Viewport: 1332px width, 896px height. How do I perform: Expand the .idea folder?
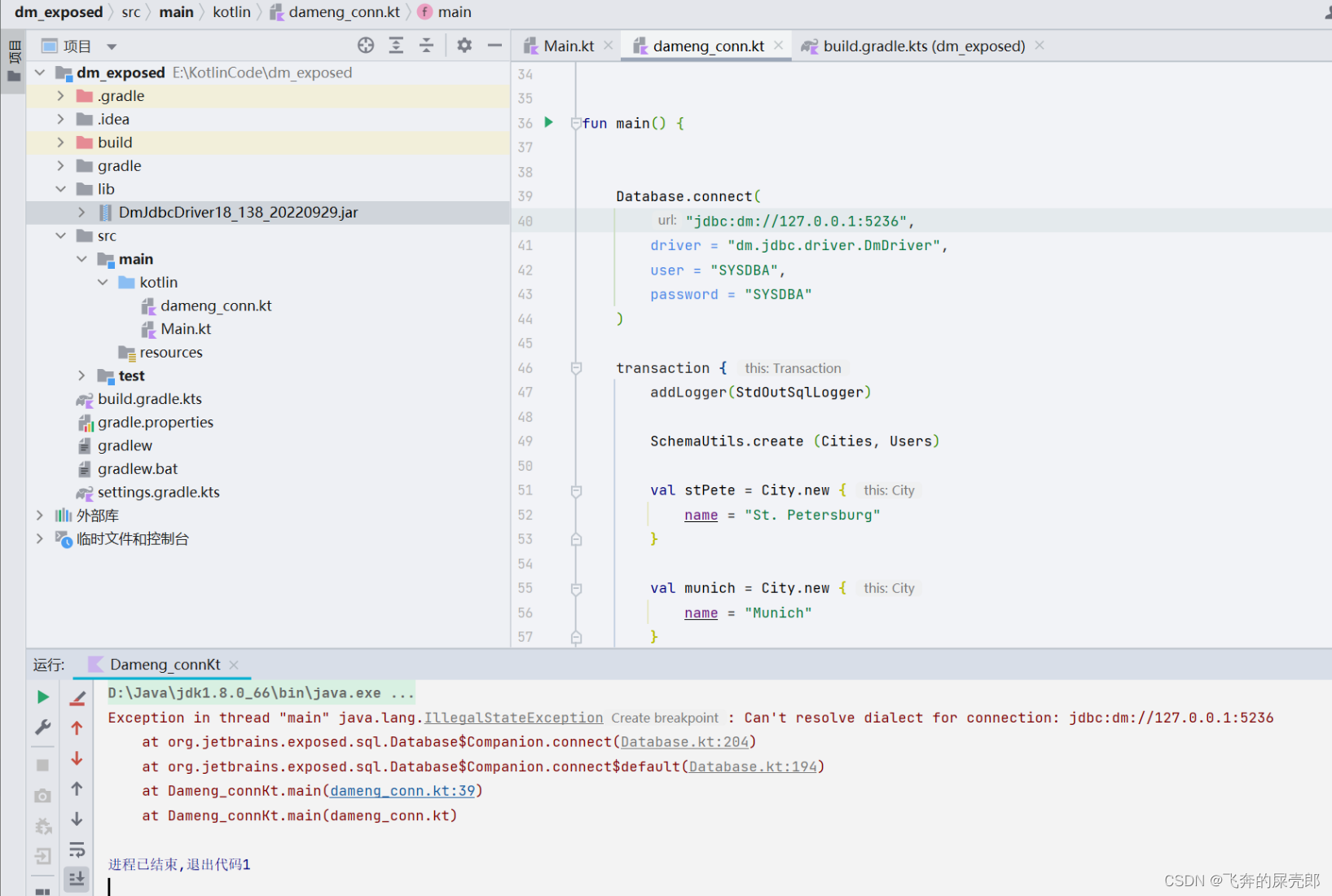(60, 119)
